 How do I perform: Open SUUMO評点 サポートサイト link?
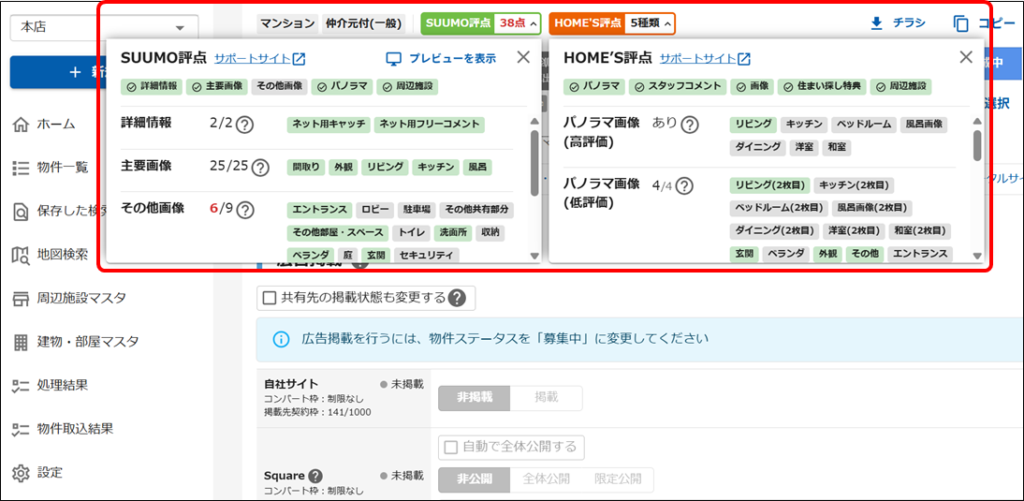tap(253, 59)
